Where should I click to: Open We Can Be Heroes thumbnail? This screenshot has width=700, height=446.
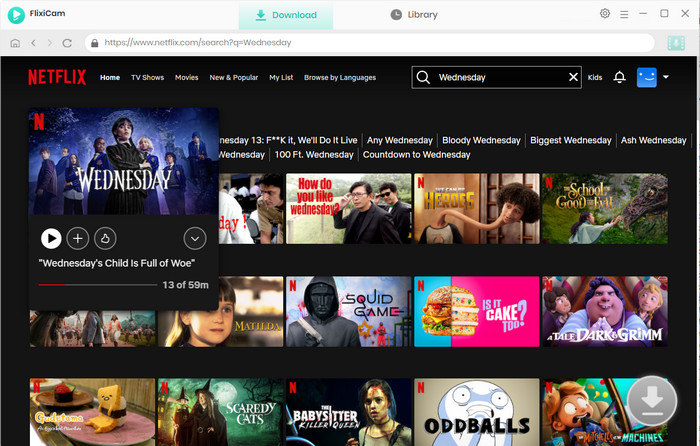(x=476, y=208)
